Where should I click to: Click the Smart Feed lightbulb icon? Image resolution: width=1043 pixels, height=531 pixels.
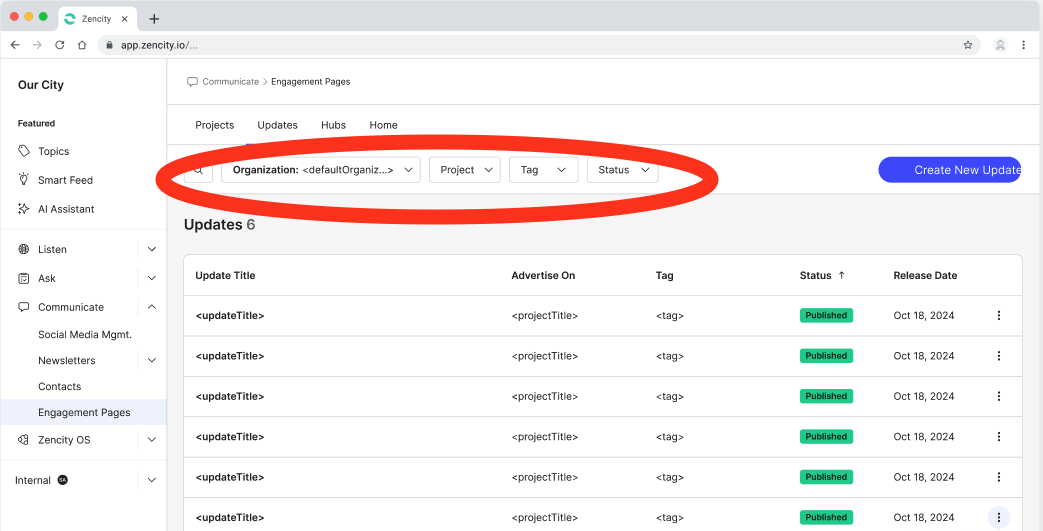[24, 180]
